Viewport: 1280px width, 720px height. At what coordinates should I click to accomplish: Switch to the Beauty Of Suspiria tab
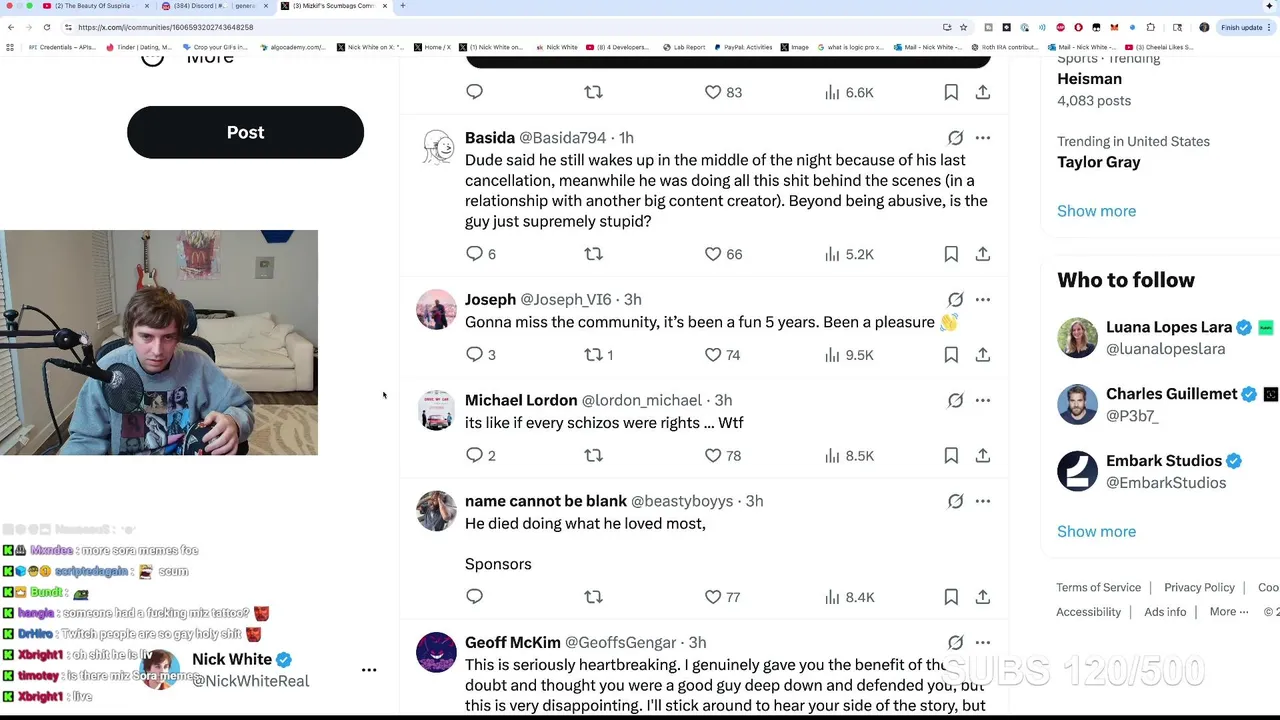(97, 6)
